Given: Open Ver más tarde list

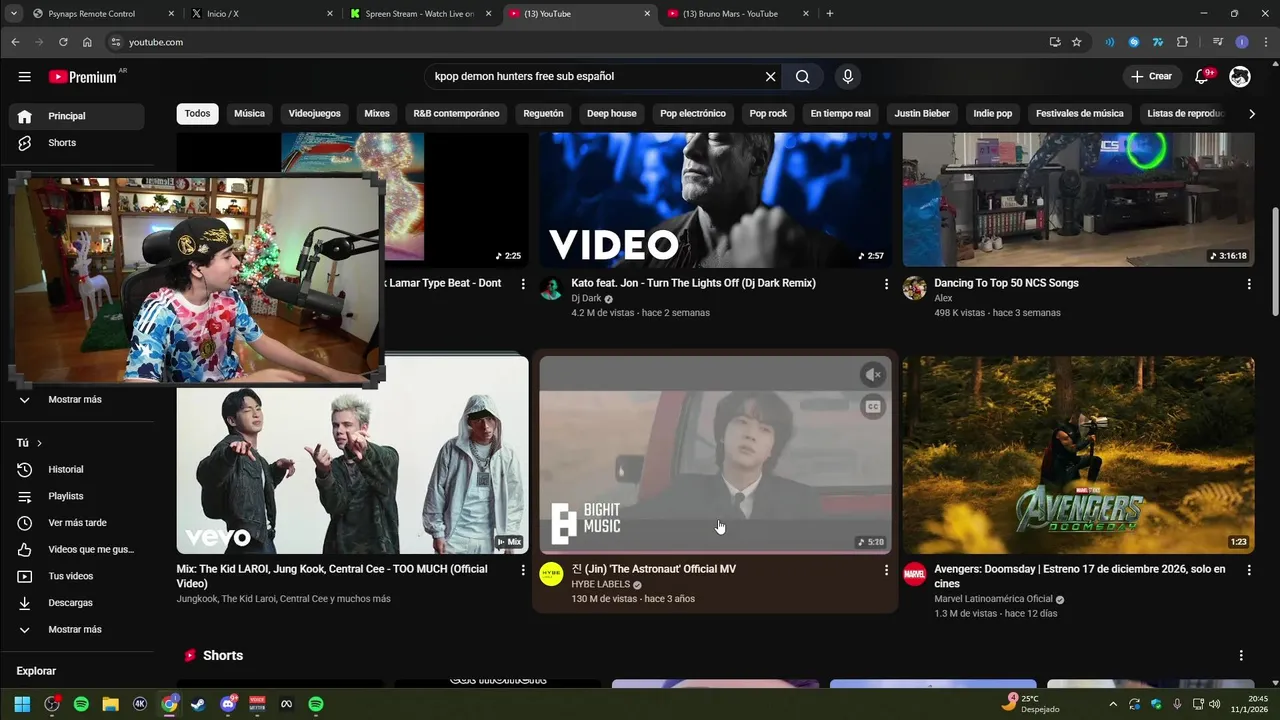Looking at the screenshot, I should click(x=77, y=523).
